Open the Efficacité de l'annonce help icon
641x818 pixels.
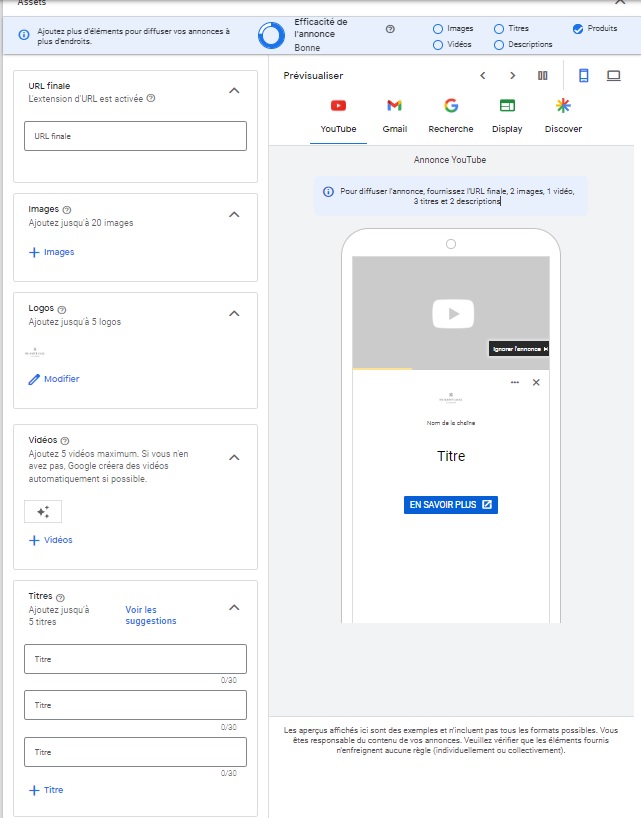pos(390,29)
